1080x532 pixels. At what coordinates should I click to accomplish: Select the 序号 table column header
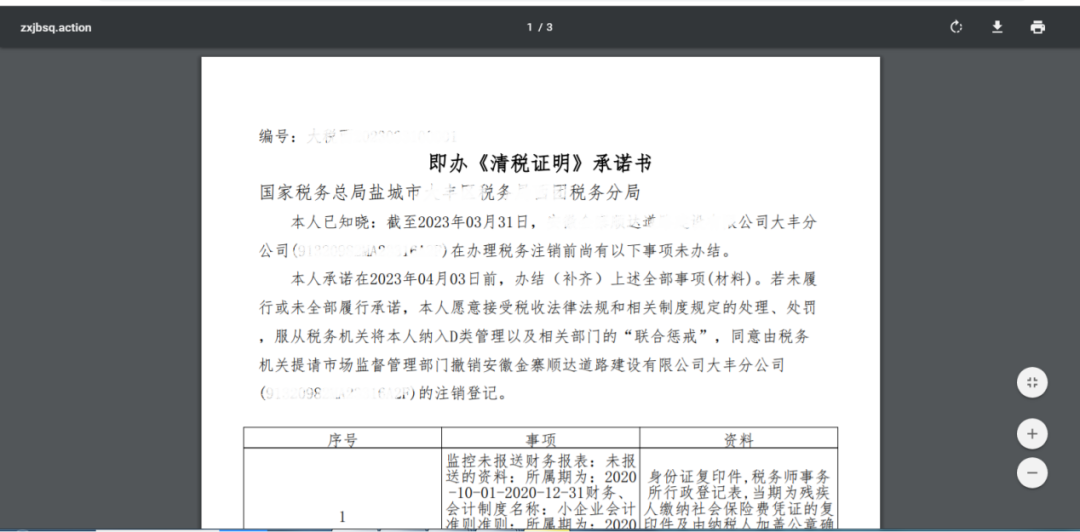click(x=343, y=439)
